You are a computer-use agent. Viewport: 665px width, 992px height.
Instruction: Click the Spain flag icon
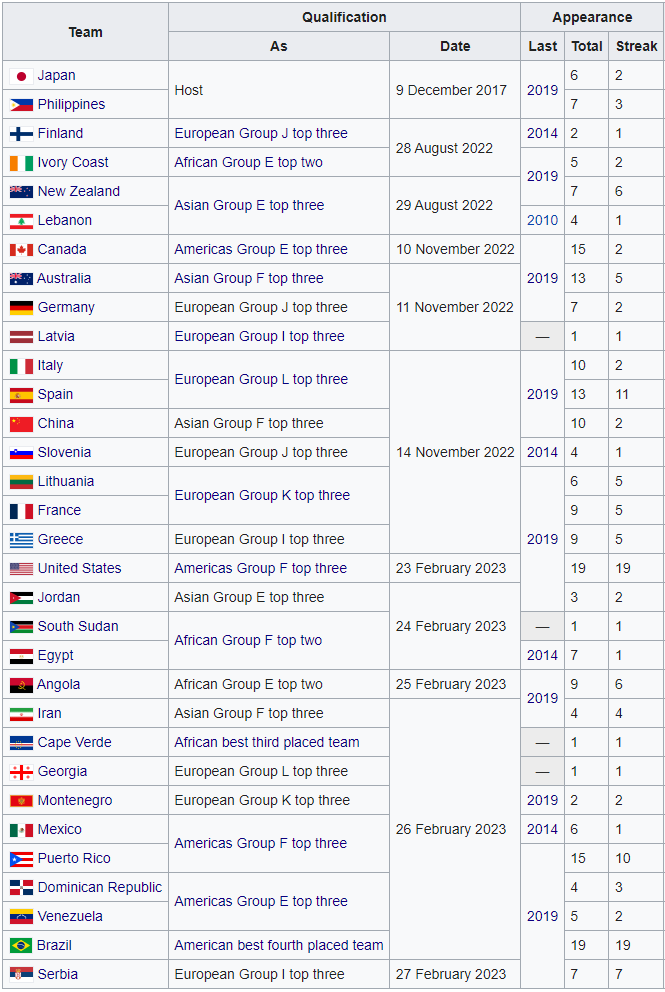pos(21,395)
